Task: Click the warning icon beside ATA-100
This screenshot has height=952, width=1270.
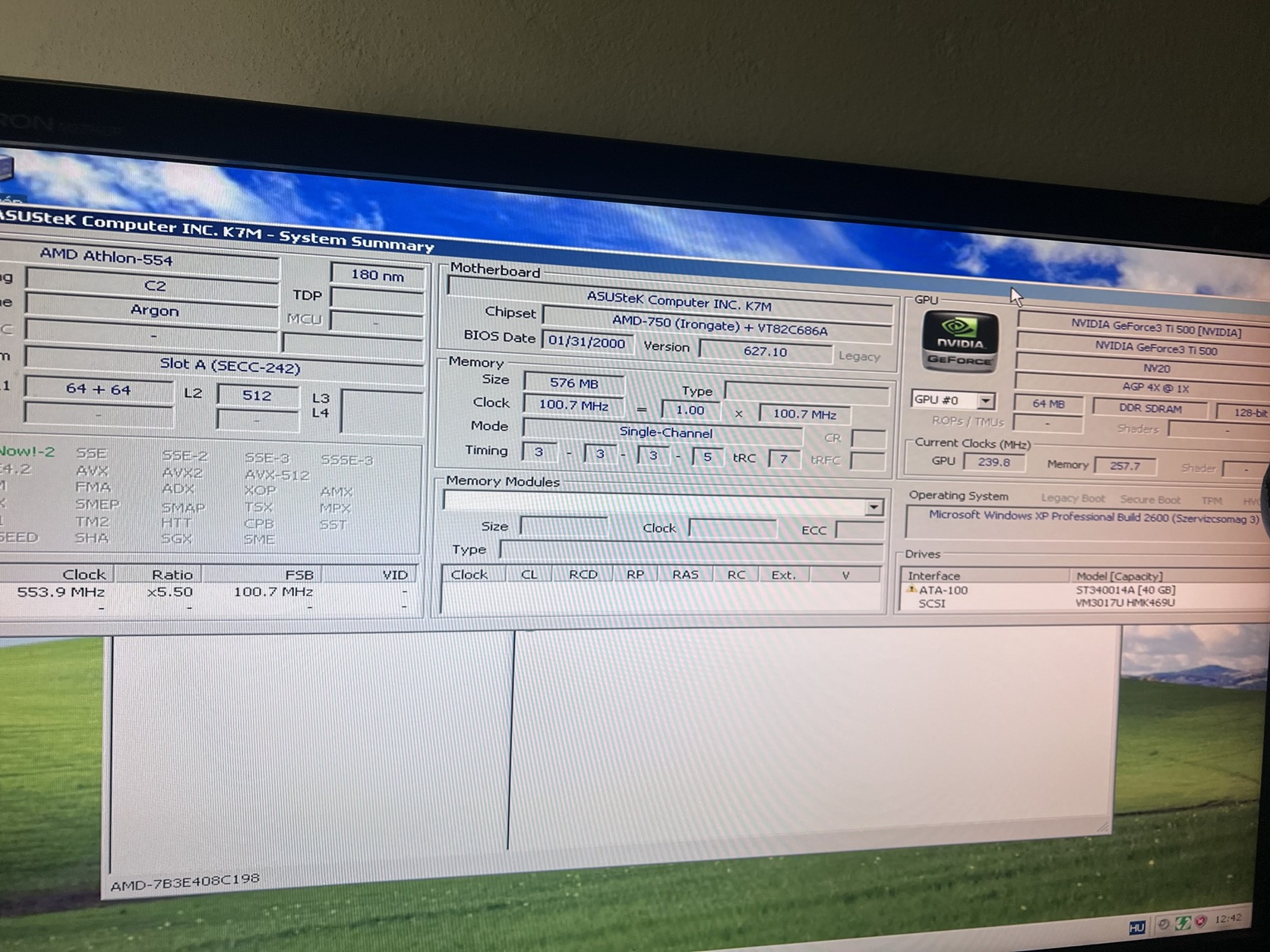Action: (x=911, y=589)
